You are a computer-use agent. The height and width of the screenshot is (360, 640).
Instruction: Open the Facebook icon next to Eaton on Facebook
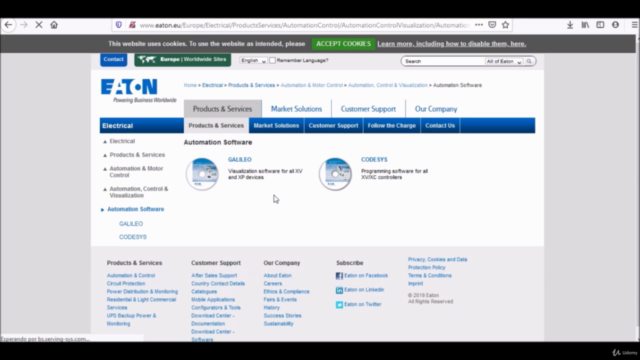coord(339,276)
